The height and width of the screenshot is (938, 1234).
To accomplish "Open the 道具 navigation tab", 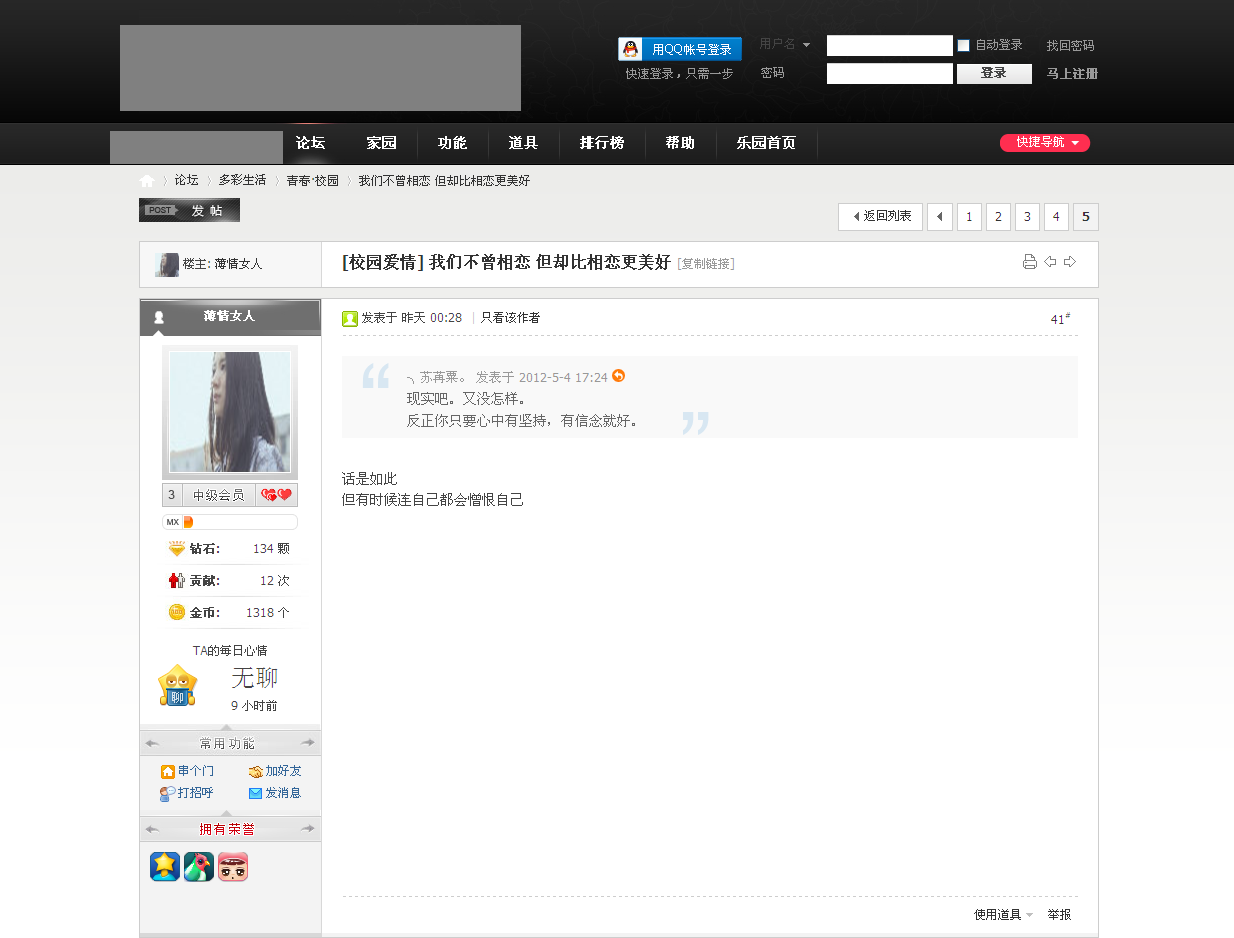I will pos(523,143).
